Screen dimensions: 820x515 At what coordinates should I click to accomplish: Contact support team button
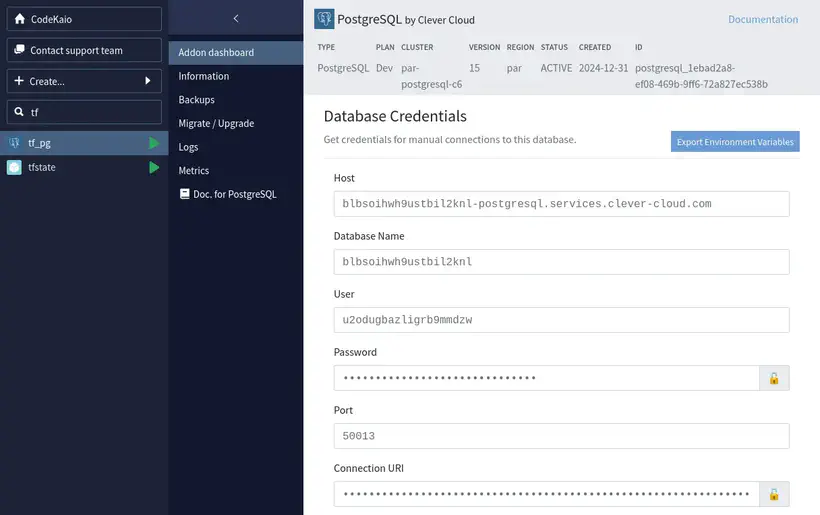(x=84, y=50)
